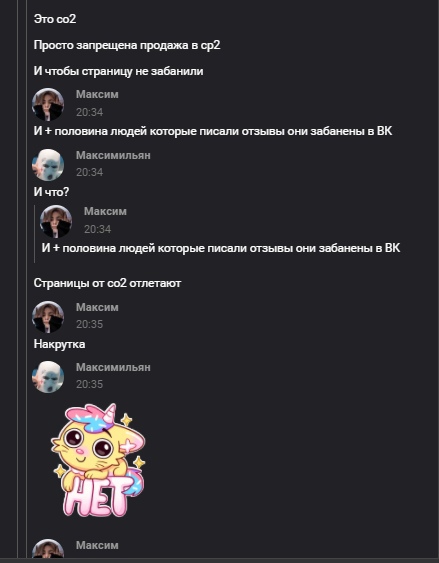Click the unicorn cat НЕТ sticker

[99, 460]
